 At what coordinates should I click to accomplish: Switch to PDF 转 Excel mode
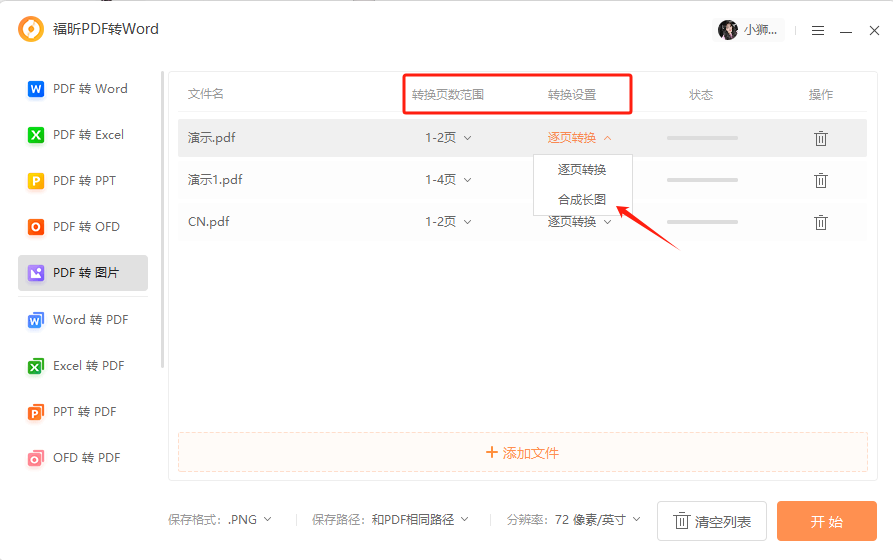point(83,135)
